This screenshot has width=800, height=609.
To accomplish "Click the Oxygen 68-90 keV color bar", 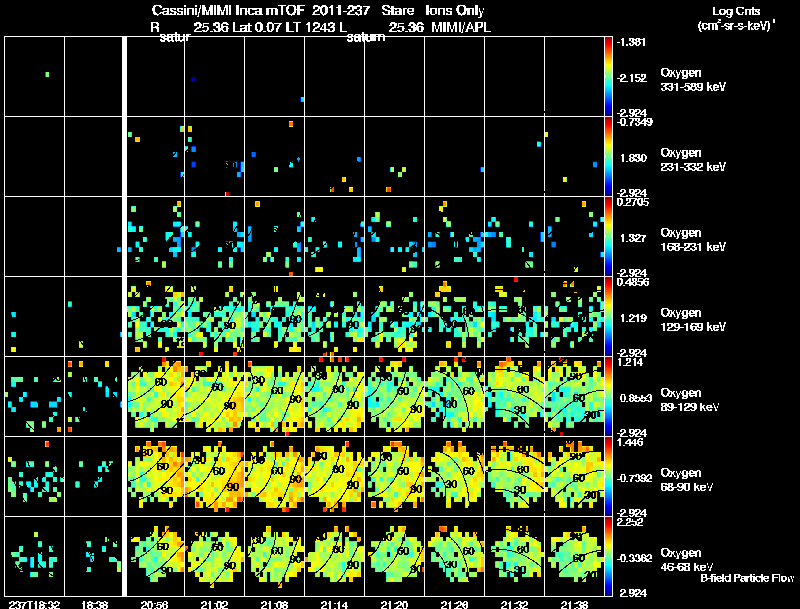I will pos(608,477).
